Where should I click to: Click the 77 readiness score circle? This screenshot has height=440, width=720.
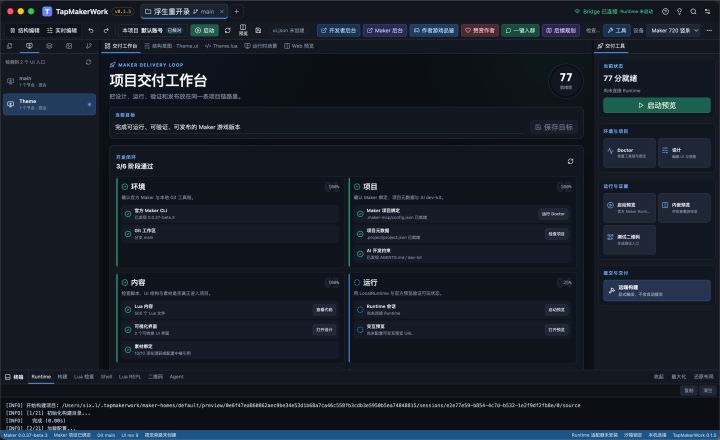tap(566, 80)
